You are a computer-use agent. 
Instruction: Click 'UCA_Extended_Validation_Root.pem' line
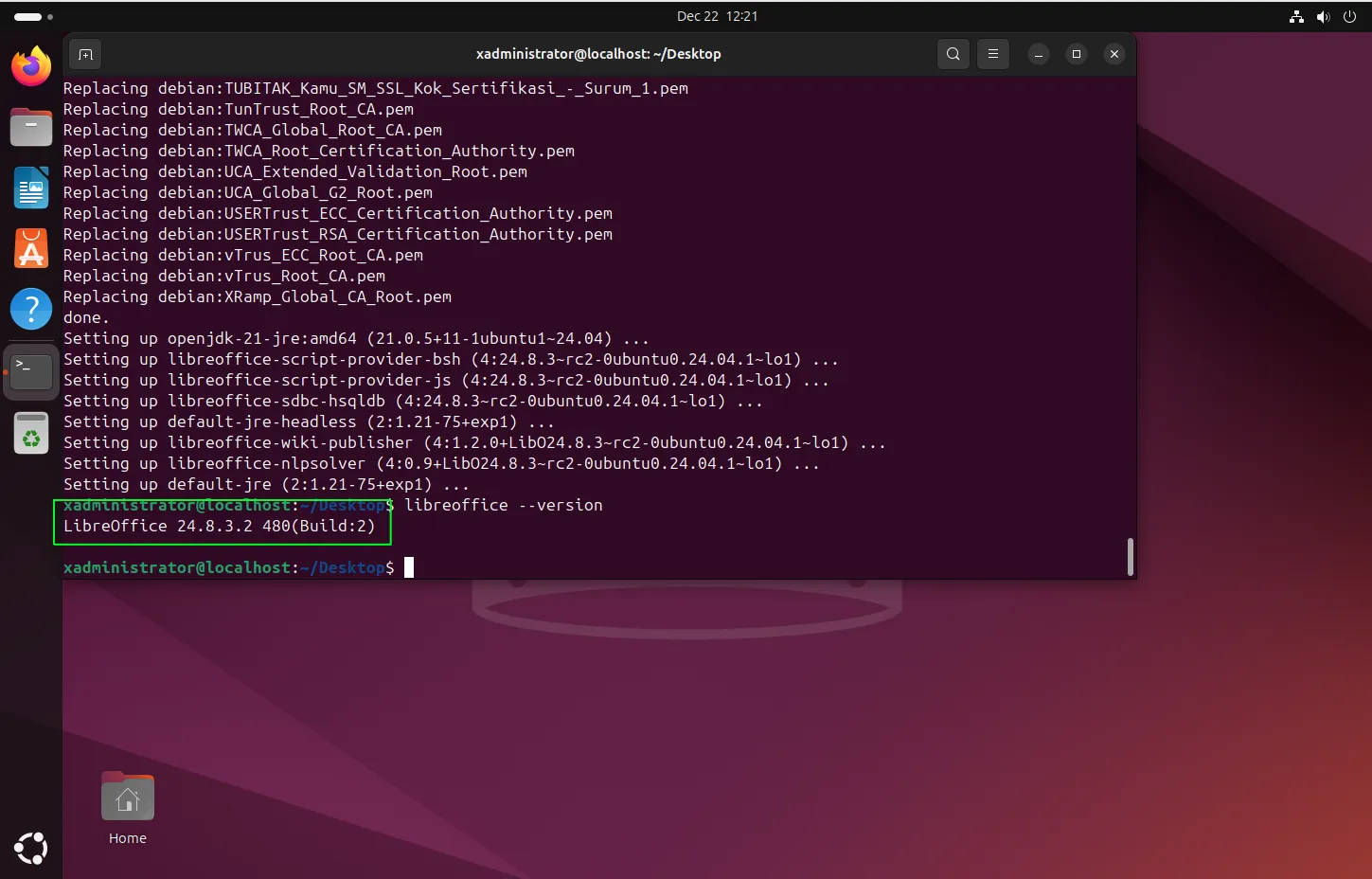tap(295, 171)
